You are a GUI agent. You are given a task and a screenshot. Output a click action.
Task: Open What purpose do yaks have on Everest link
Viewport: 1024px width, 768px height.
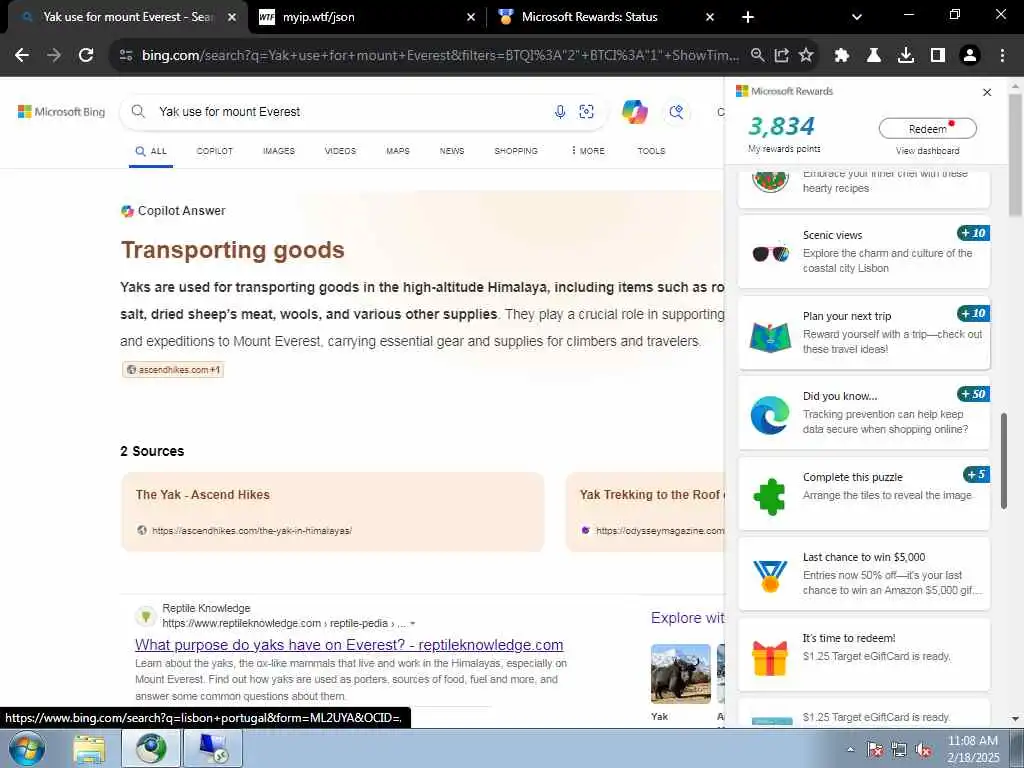[349, 645]
